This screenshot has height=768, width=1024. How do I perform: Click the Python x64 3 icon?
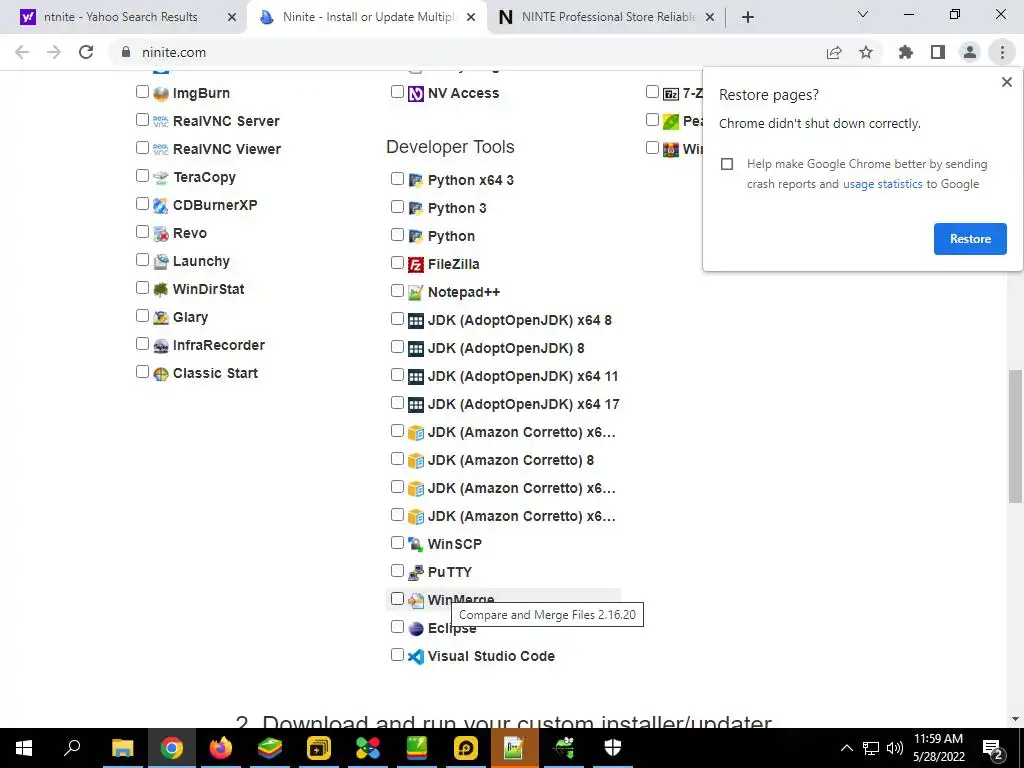[416, 180]
